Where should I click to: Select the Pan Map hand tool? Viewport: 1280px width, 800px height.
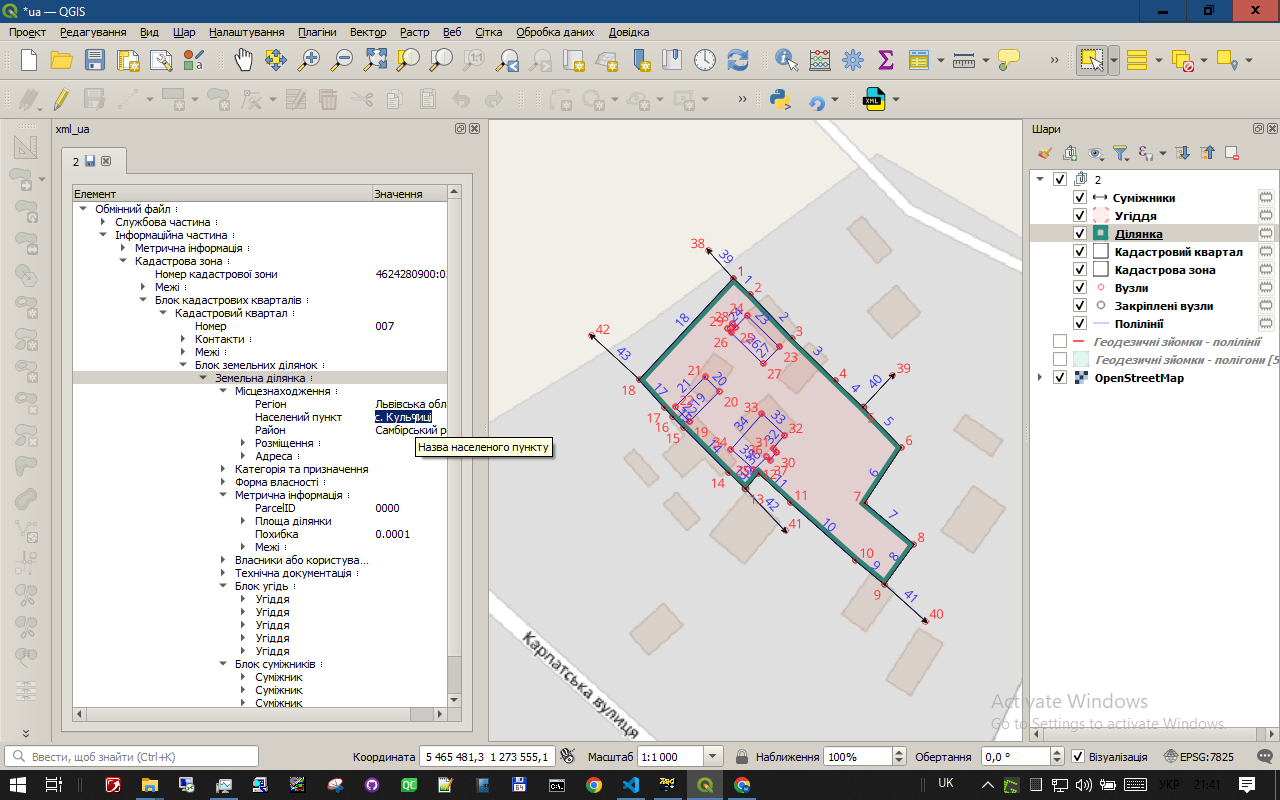click(244, 60)
